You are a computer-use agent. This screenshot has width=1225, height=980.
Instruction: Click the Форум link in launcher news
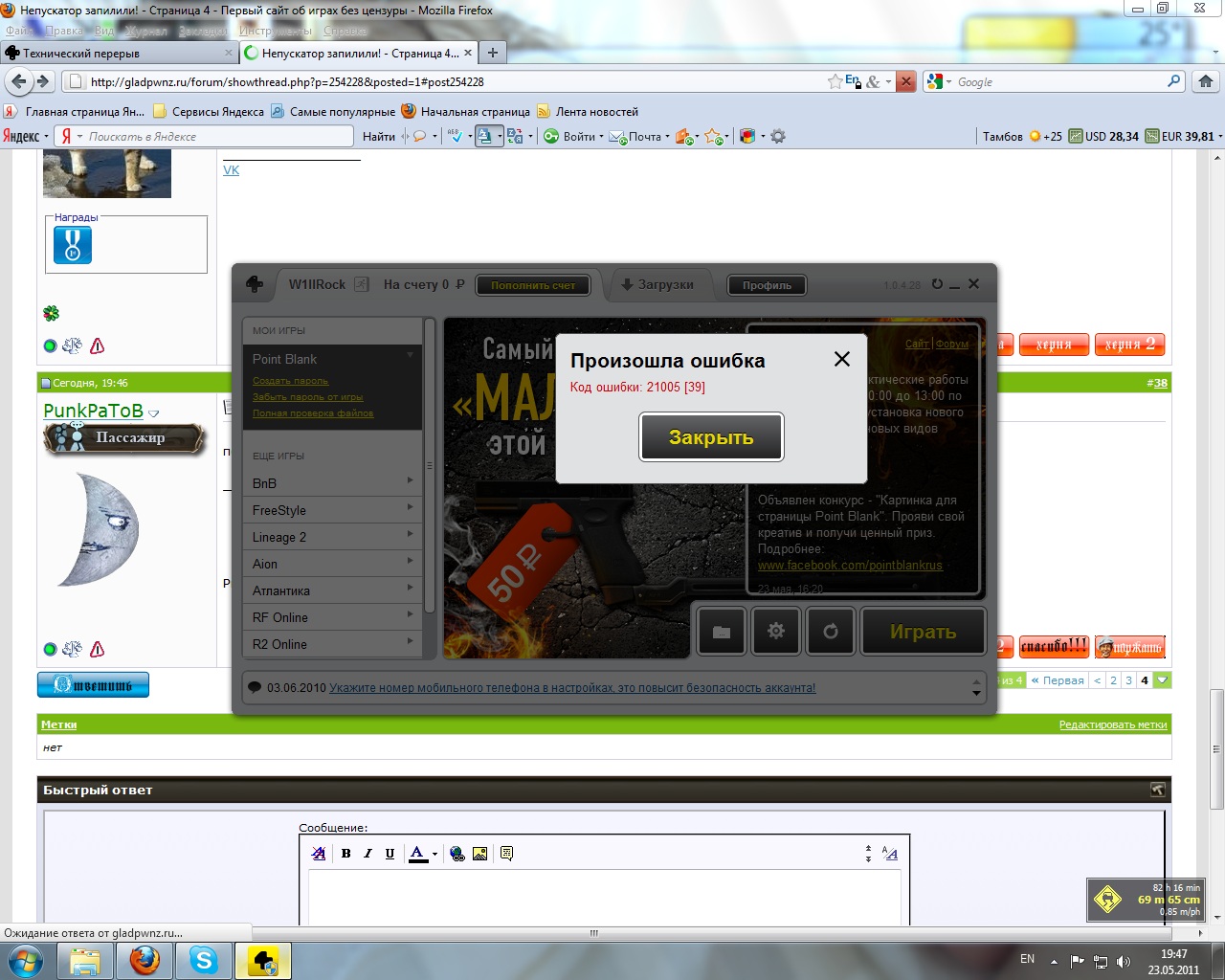pos(952,344)
